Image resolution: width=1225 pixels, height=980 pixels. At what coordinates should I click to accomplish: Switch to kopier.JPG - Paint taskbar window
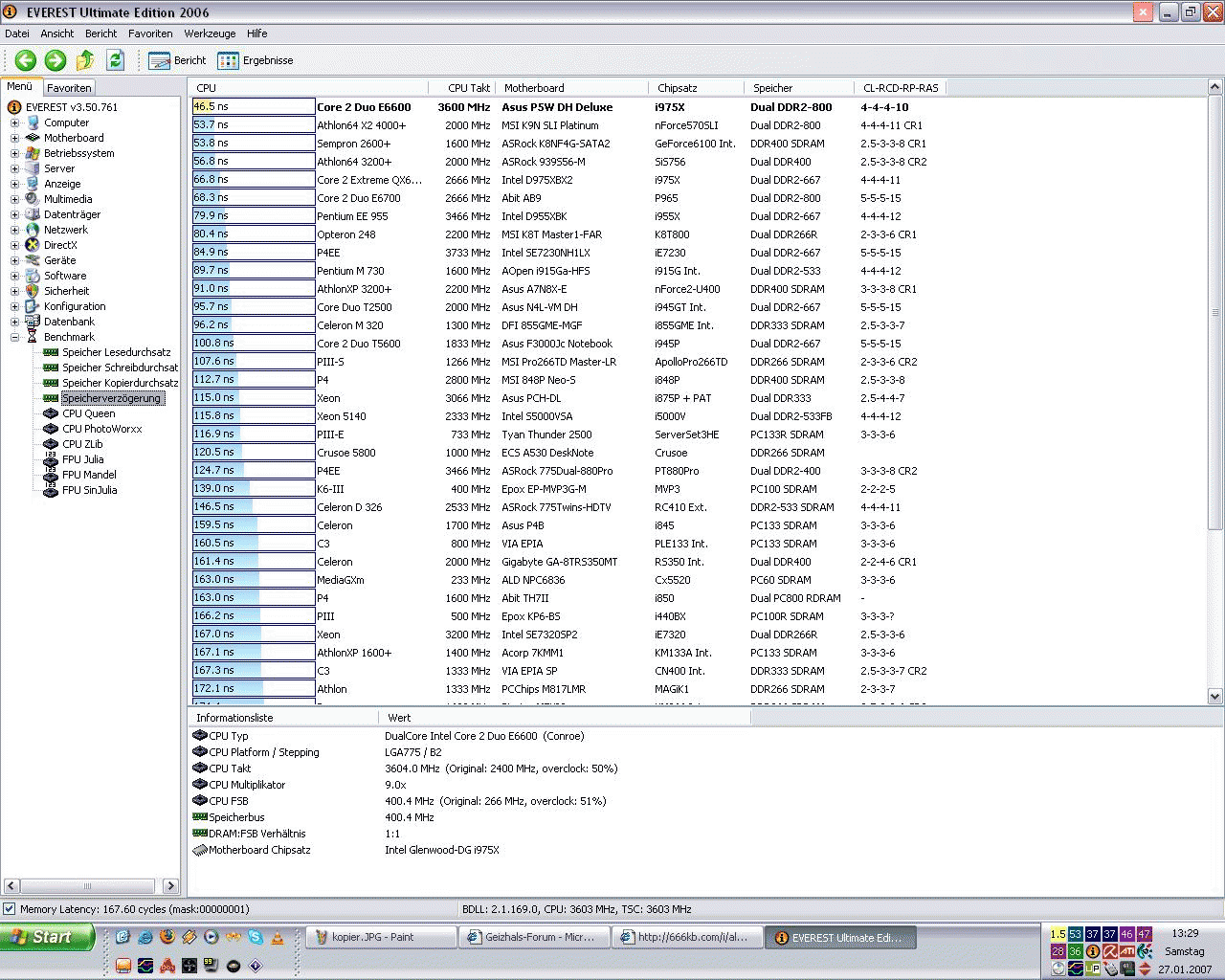pos(381,938)
